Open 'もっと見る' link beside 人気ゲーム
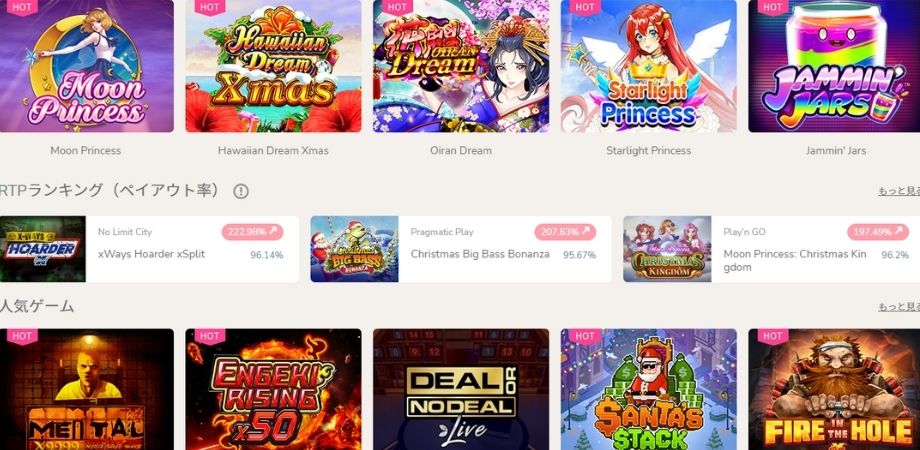920x450 pixels. (x=899, y=307)
